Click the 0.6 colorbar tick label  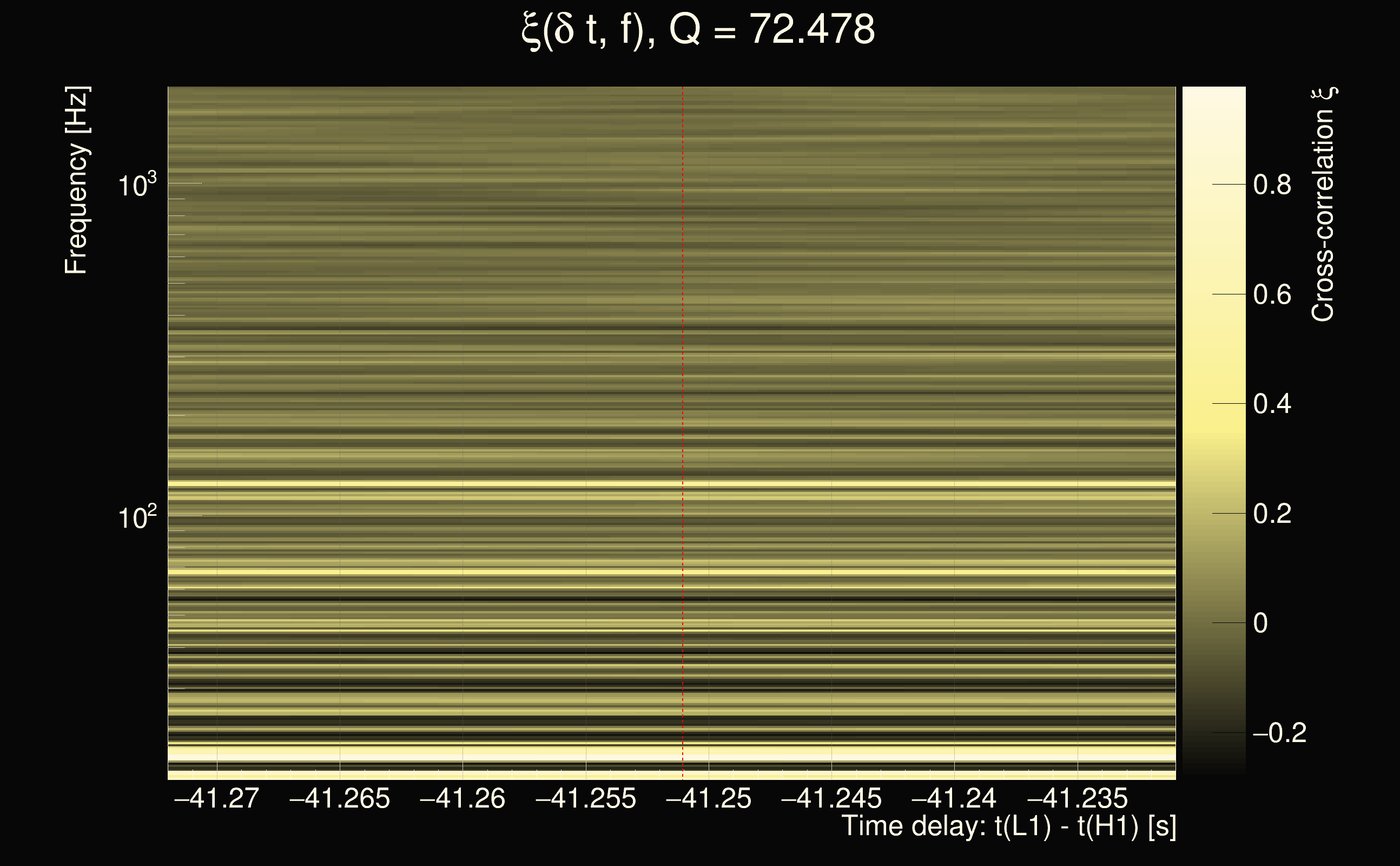coord(1272,295)
